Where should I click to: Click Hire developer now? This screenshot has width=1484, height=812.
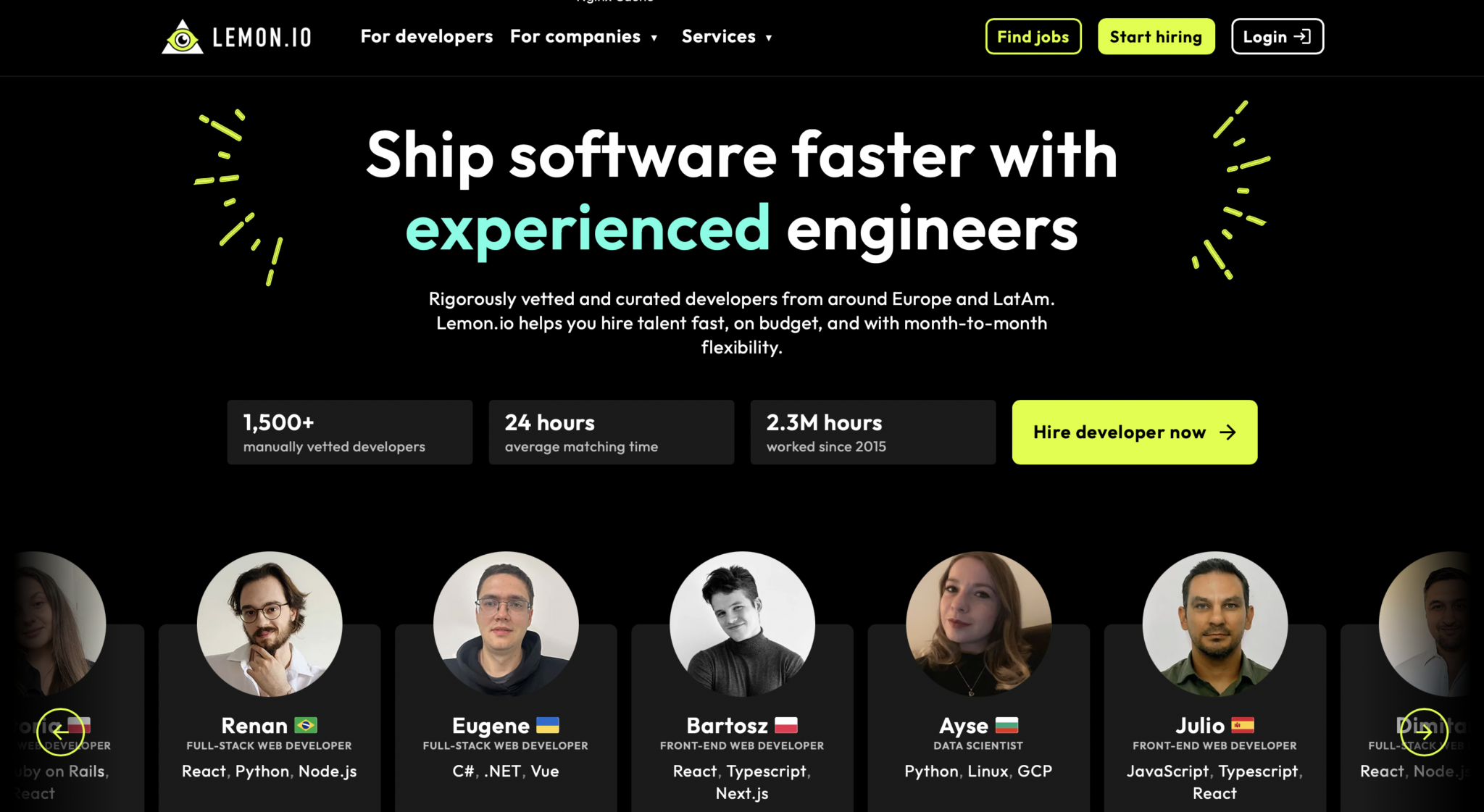pyautogui.click(x=1134, y=432)
